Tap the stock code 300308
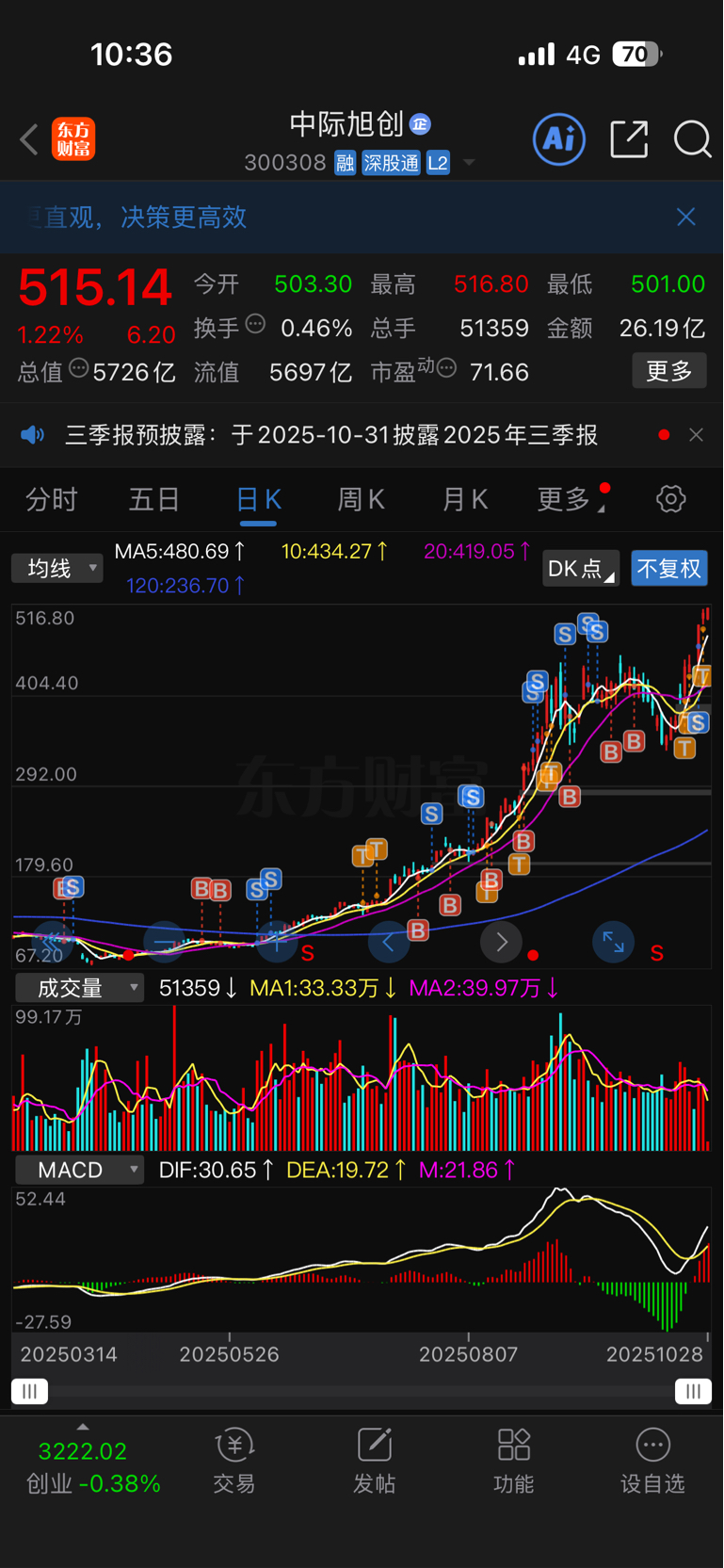 285,163
